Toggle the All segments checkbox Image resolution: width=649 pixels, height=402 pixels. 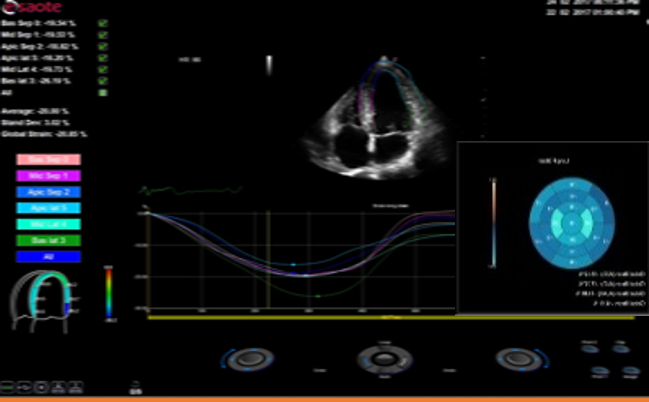[x=103, y=94]
